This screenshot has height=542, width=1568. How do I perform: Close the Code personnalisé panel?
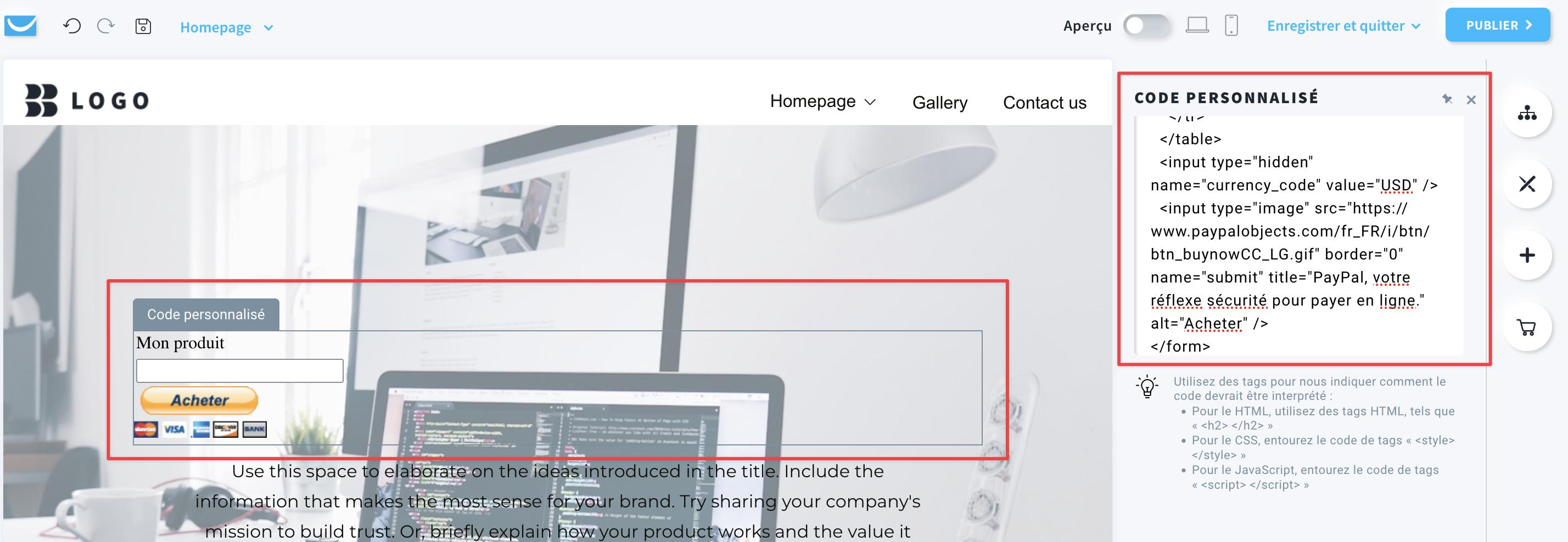point(1471,100)
